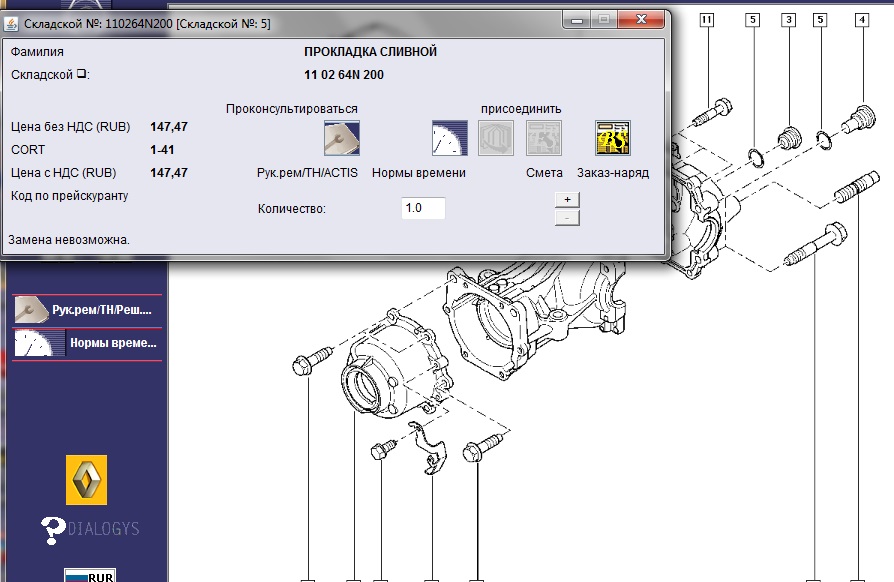Maximize the part info dialog window
Screen dimensions: 894x582
pyautogui.click(x=604, y=19)
